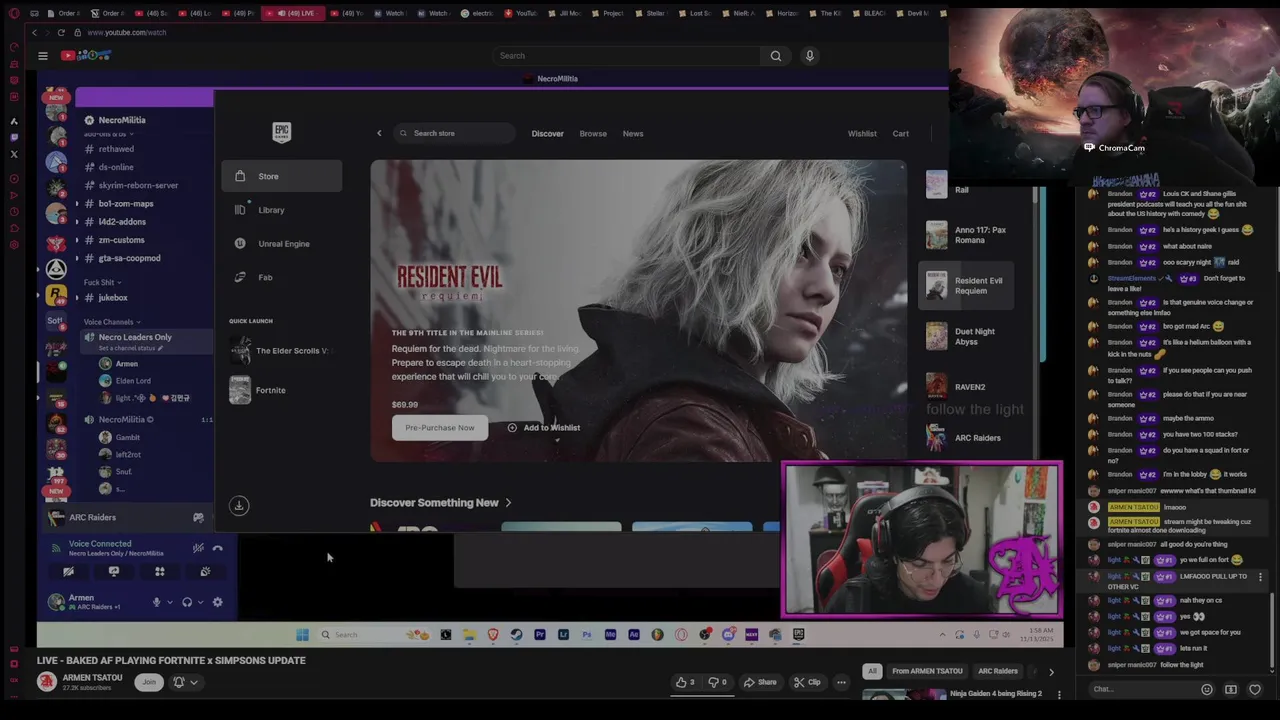
Task: Open the Super Chat dollar icon
Action: pyautogui.click(x=1231, y=689)
